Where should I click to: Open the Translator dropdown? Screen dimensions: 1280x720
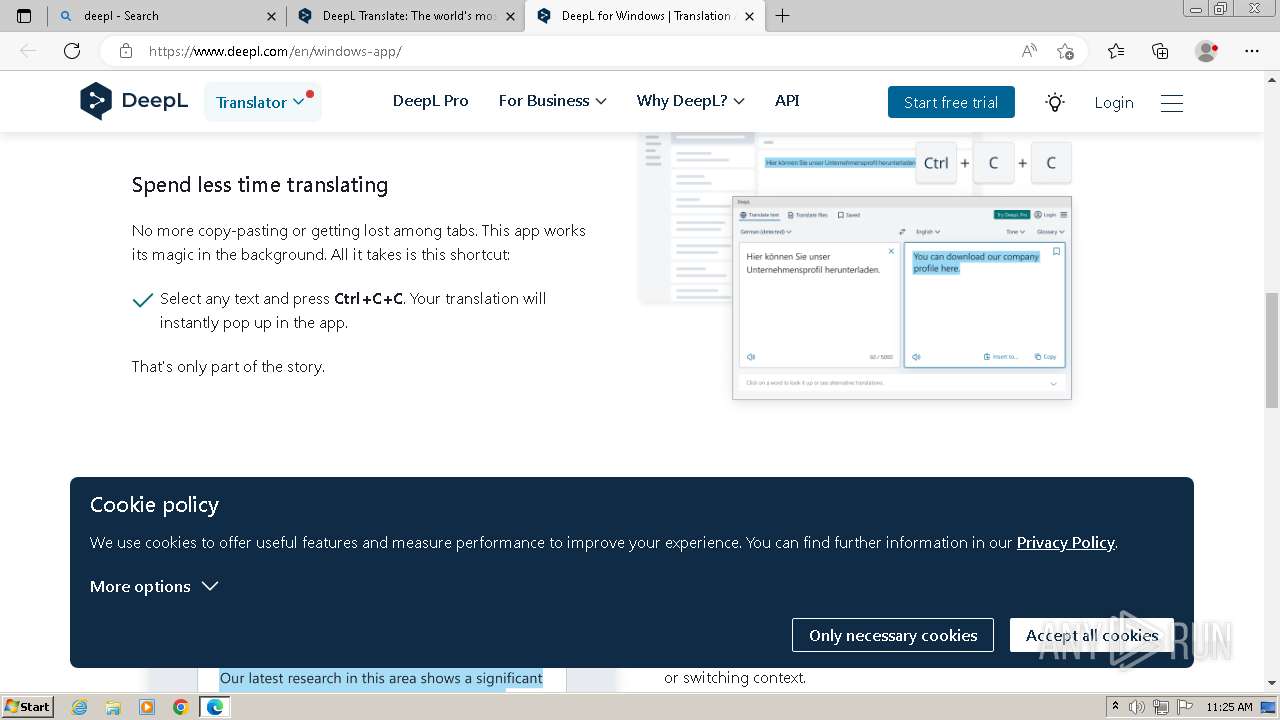coord(262,102)
